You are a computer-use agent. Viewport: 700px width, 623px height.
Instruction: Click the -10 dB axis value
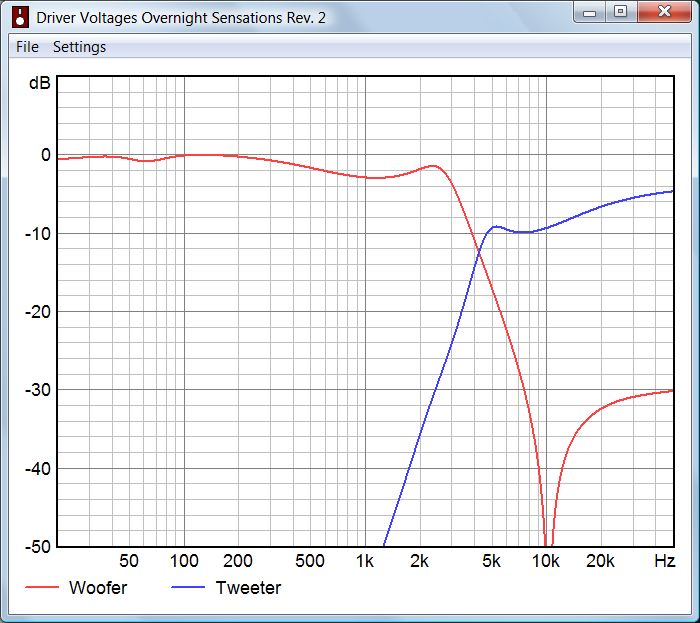click(x=38, y=233)
